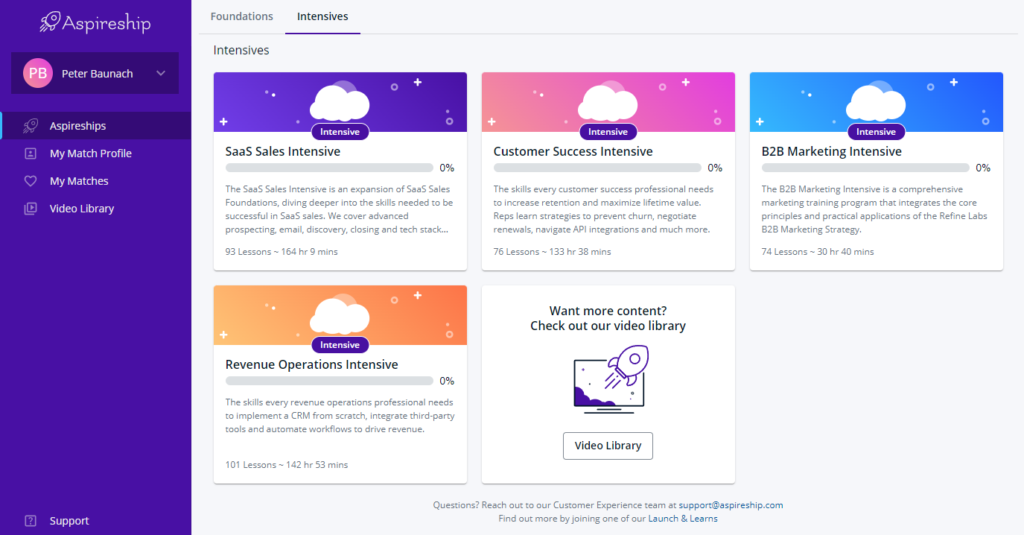Click the SaaS Sales Intensive progress bar
This screenshot has width=1024, height=535.
pyautogui.click(x=329, y=168)
